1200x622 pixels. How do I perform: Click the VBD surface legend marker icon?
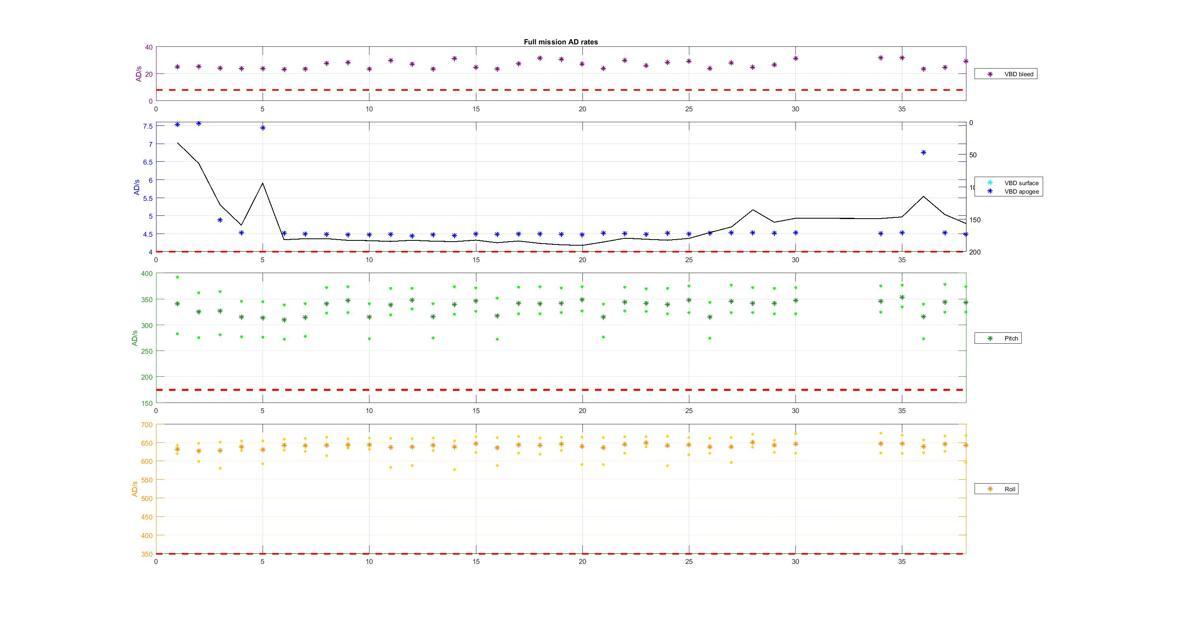click(x=991, y=183)
